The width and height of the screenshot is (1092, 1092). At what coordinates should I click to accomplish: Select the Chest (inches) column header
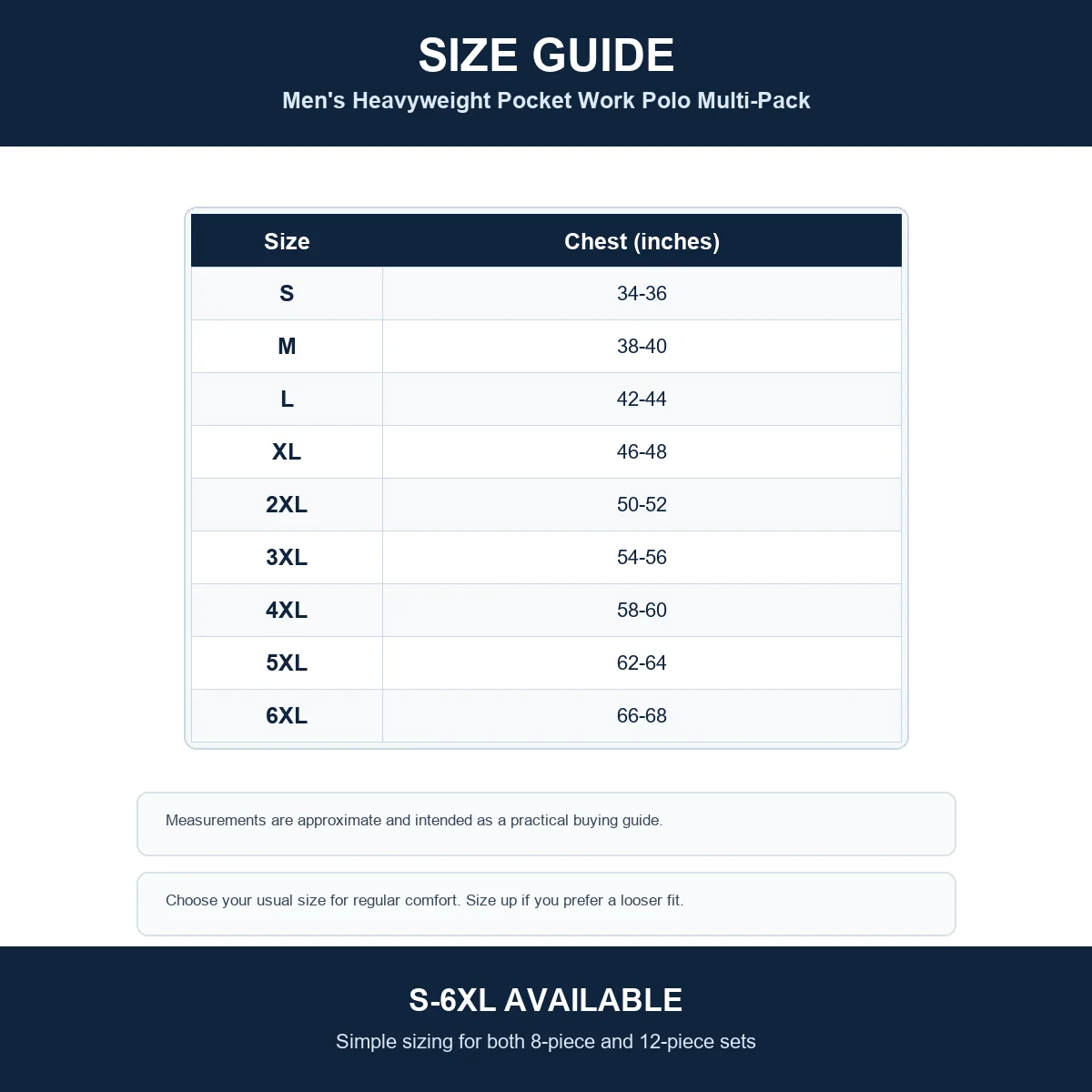pos(642,241)
